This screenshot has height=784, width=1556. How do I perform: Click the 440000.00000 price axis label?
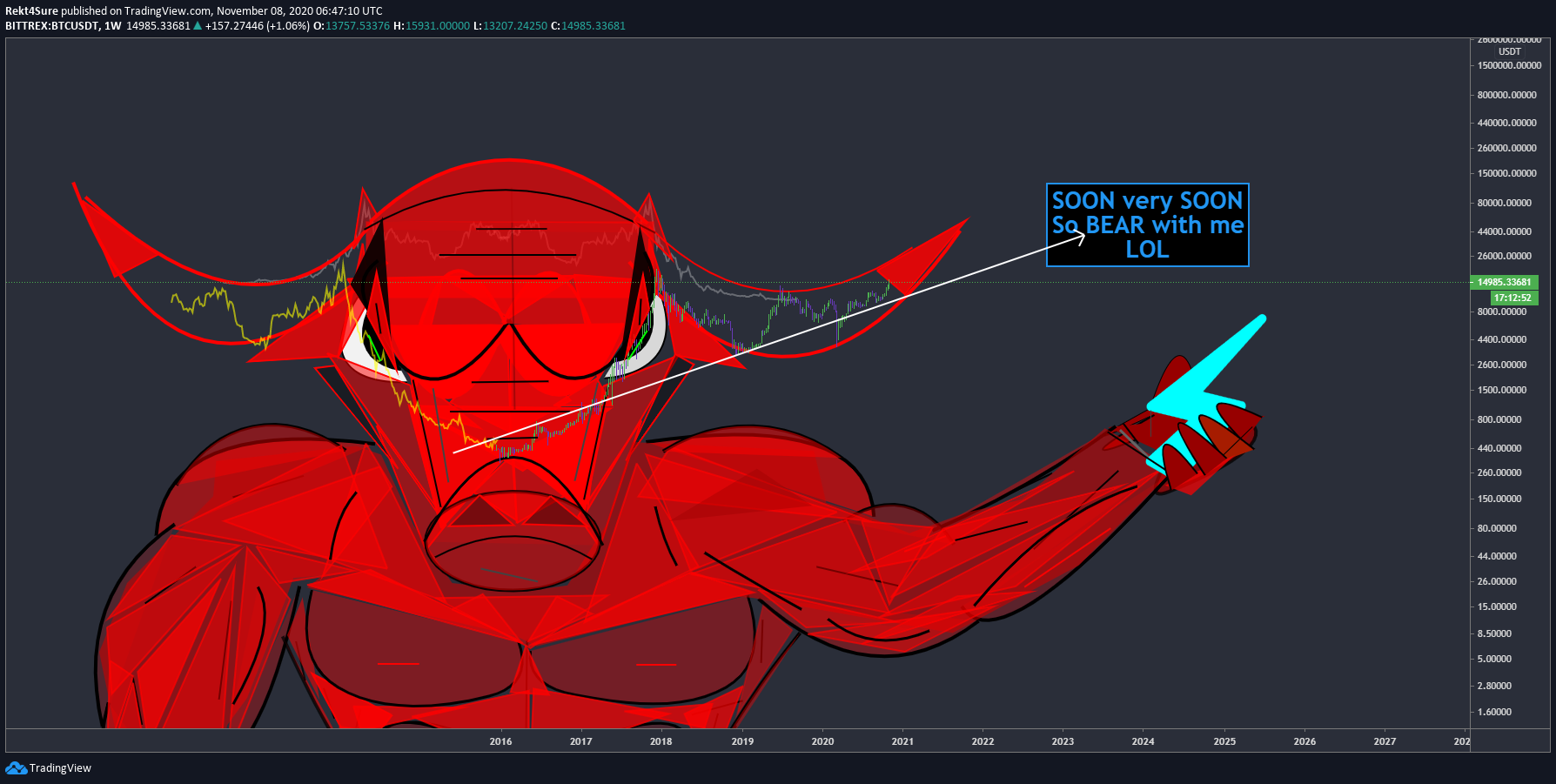coord(1507,123)
